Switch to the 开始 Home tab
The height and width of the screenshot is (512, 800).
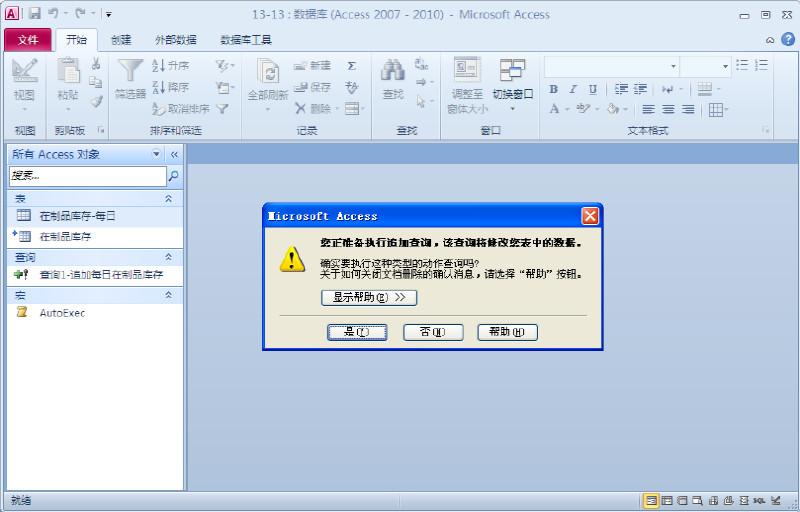[x=76, y=40]
